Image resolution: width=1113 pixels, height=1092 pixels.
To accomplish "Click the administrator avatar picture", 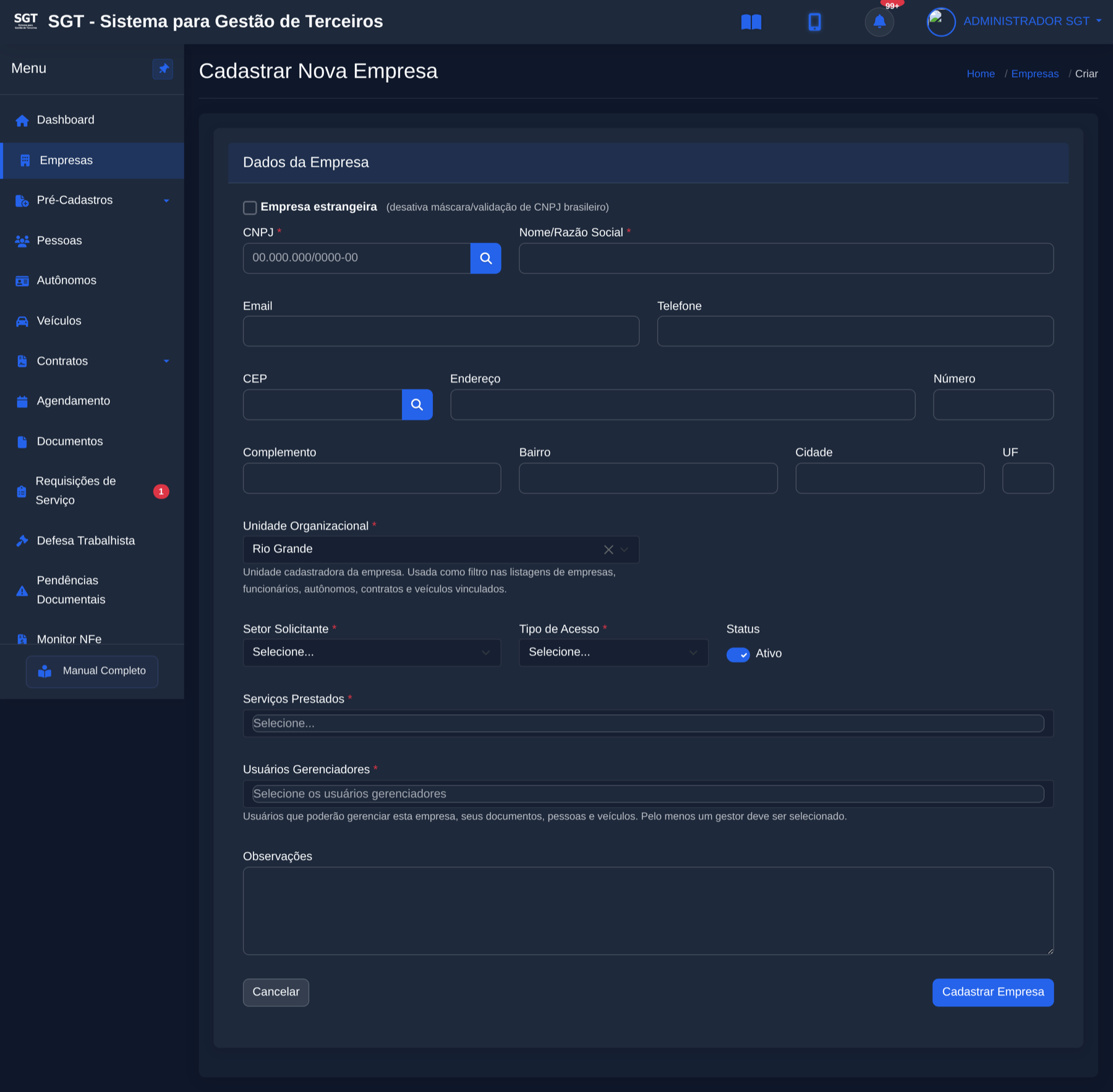I will coord(941,22).
